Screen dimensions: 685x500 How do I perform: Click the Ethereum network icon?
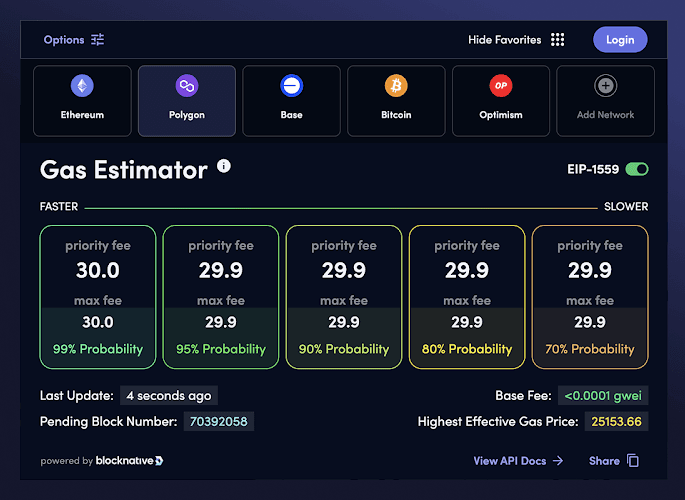tap(81, 86)
